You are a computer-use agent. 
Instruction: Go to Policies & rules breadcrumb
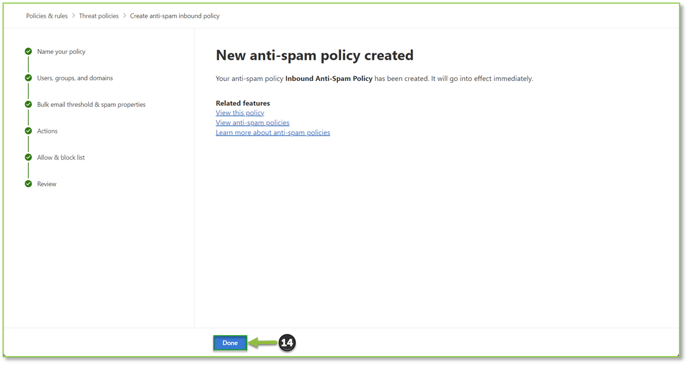pyautogui.click(x=47, y=16)
